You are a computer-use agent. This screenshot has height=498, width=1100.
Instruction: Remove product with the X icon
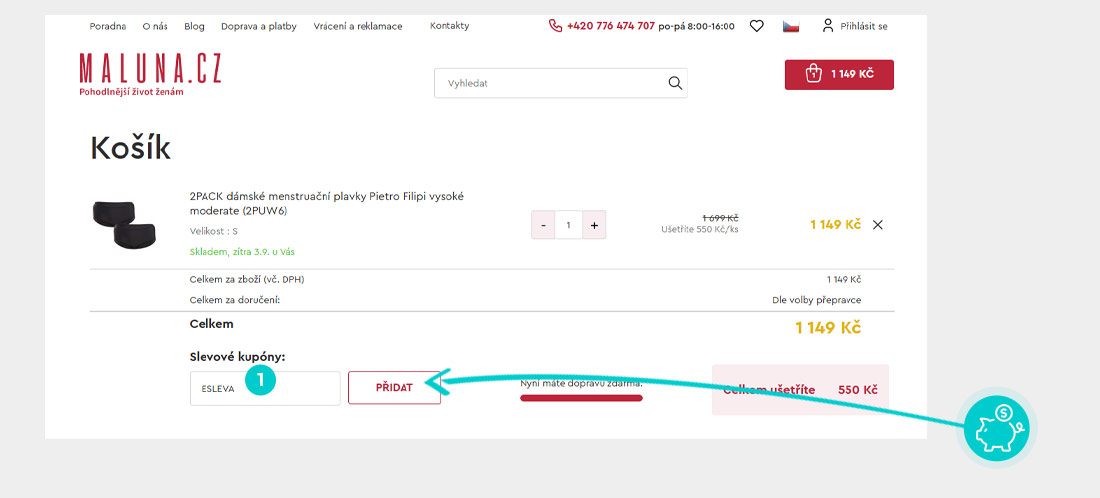point(878,225)
